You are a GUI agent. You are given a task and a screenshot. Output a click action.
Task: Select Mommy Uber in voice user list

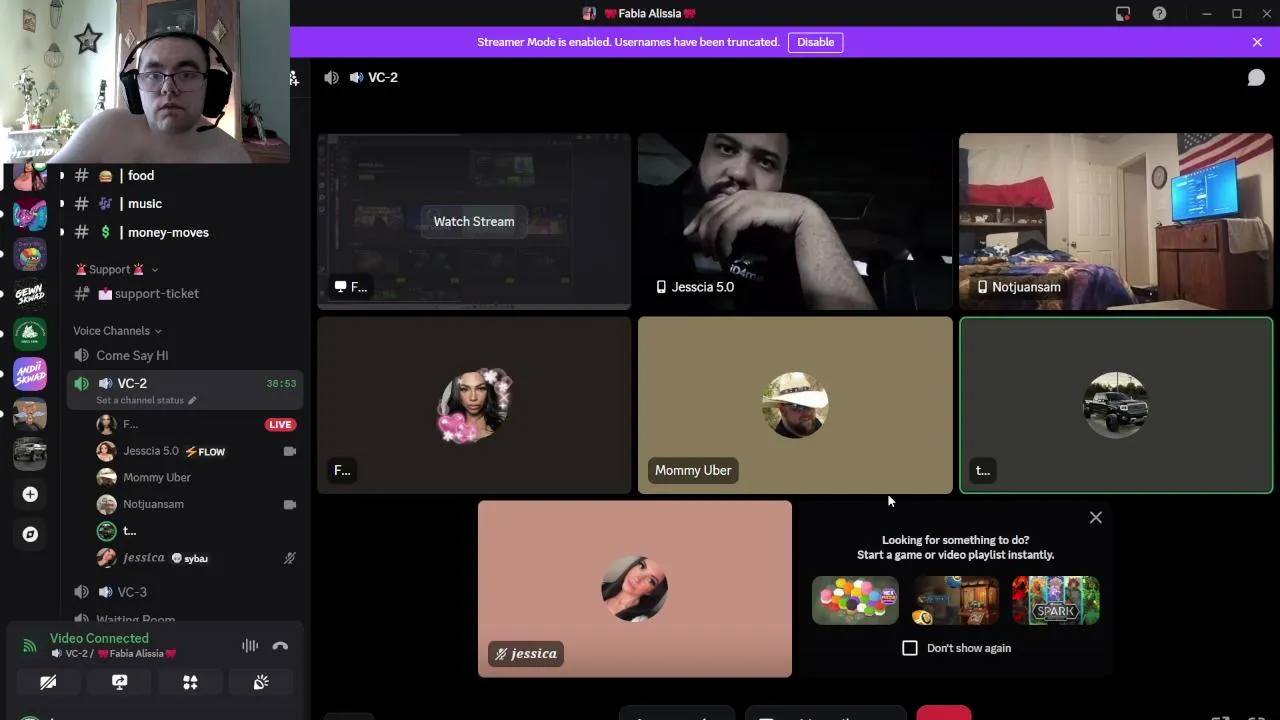(x=195, y=477)
